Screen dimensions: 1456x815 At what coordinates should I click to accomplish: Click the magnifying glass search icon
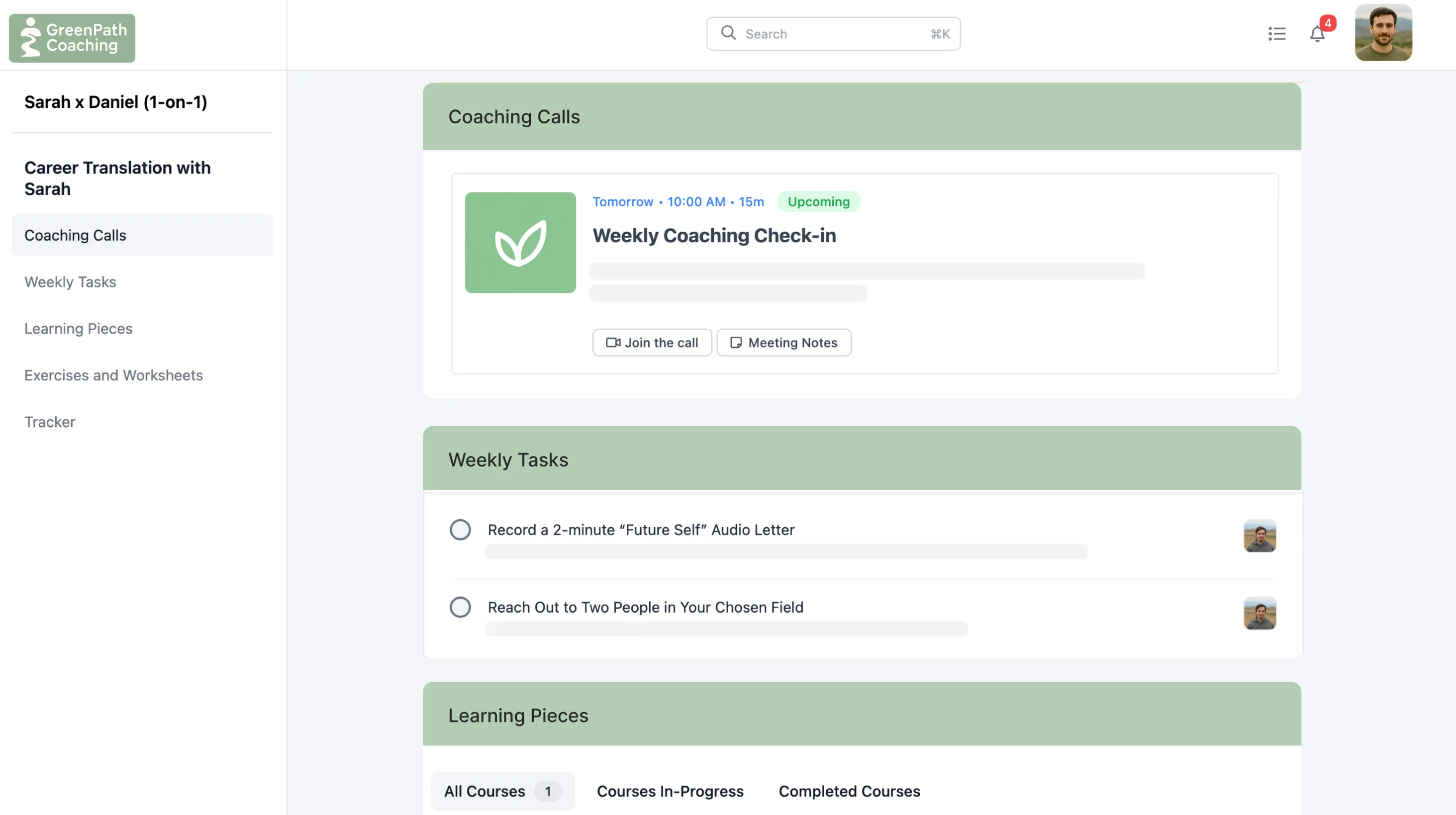pyautogui.click(x=728, y=33)
